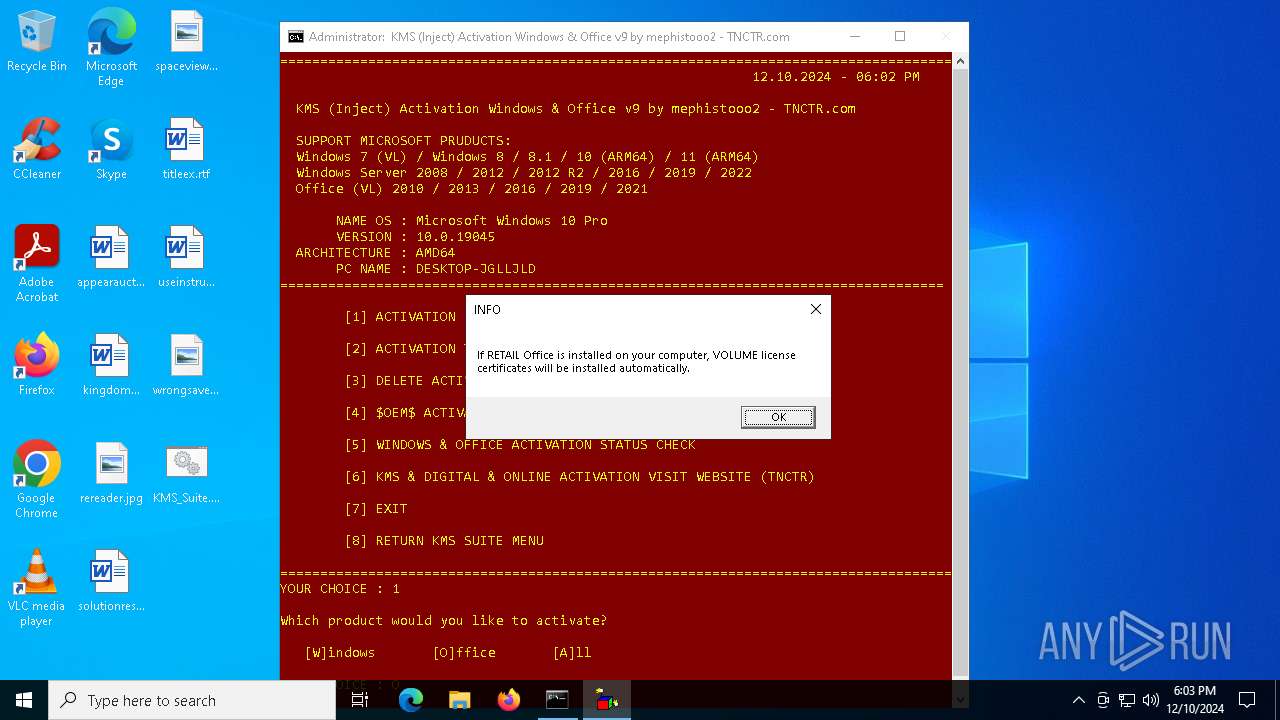Launch Firefox from the desktop
The image size is (1280, 720).
coord(37,365)
